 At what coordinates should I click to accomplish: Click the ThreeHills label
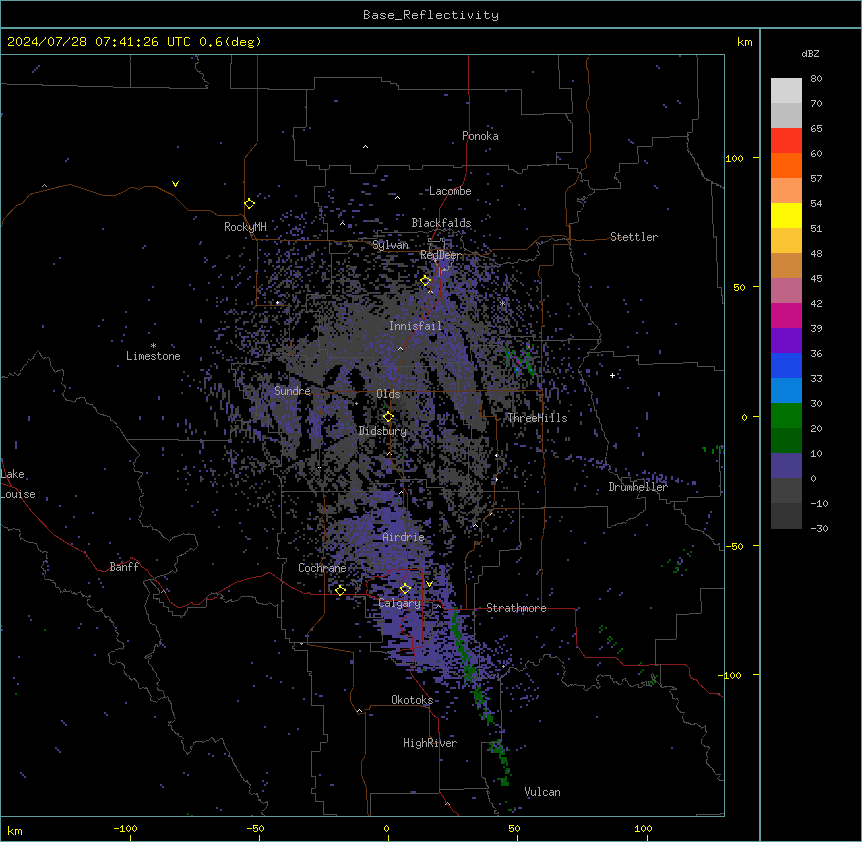[x=537, y=418]
